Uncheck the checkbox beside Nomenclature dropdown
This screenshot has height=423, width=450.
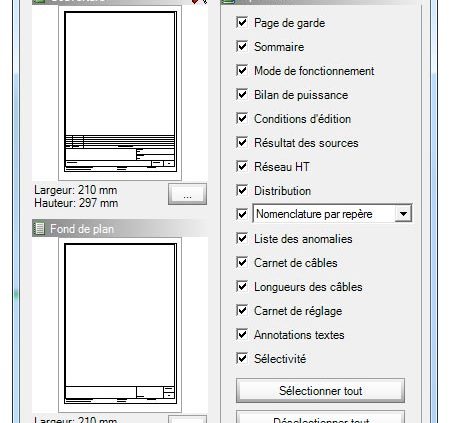[x=242, y=214]
